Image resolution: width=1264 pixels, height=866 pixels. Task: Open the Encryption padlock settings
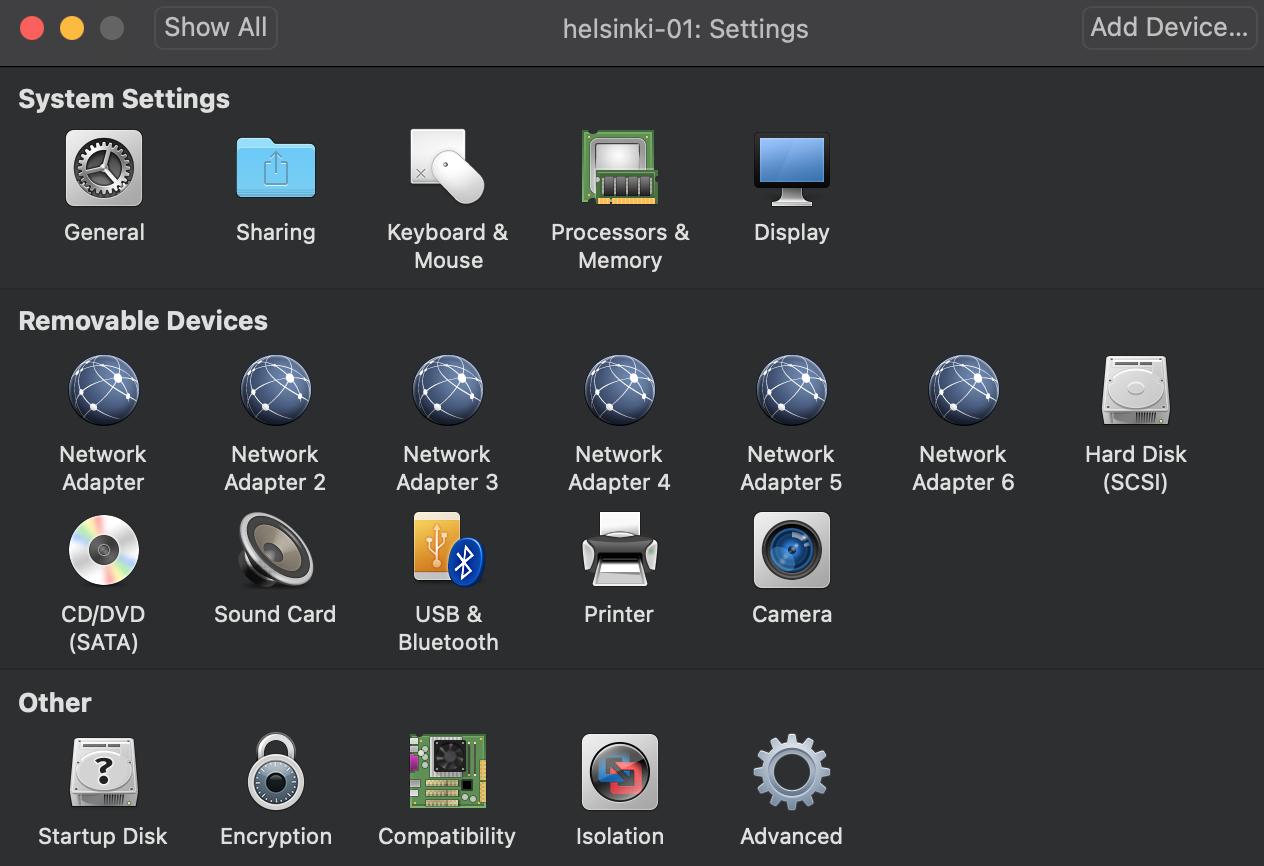click(x=276, y=773)
